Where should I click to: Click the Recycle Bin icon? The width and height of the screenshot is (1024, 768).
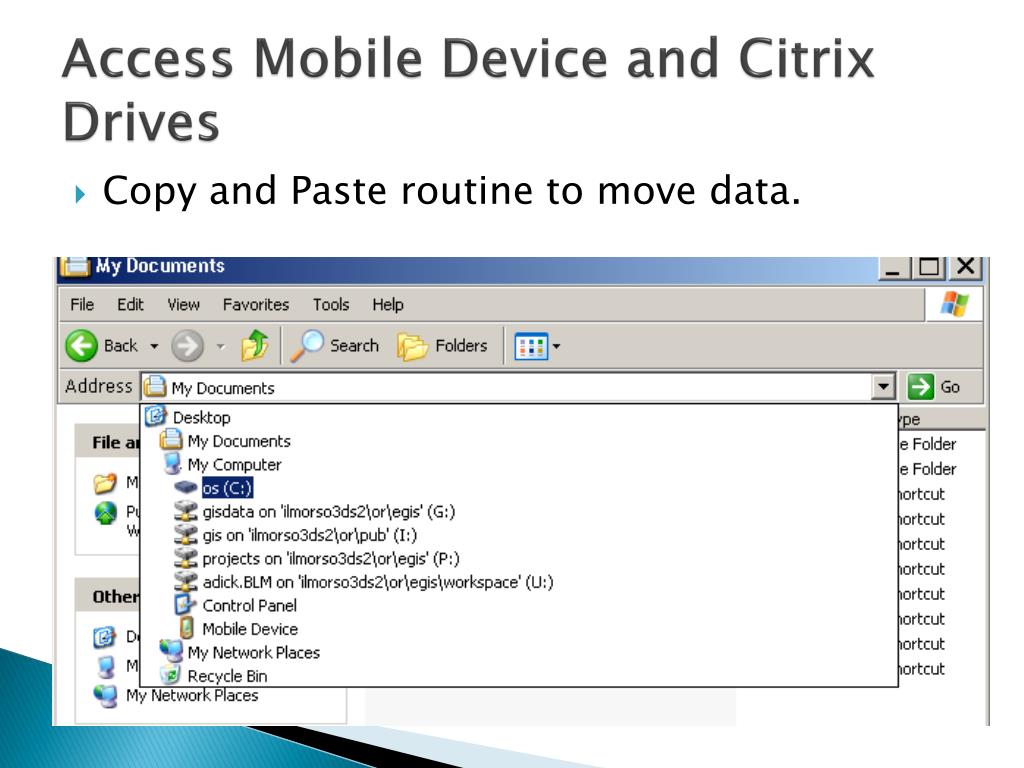click(170, 675)
